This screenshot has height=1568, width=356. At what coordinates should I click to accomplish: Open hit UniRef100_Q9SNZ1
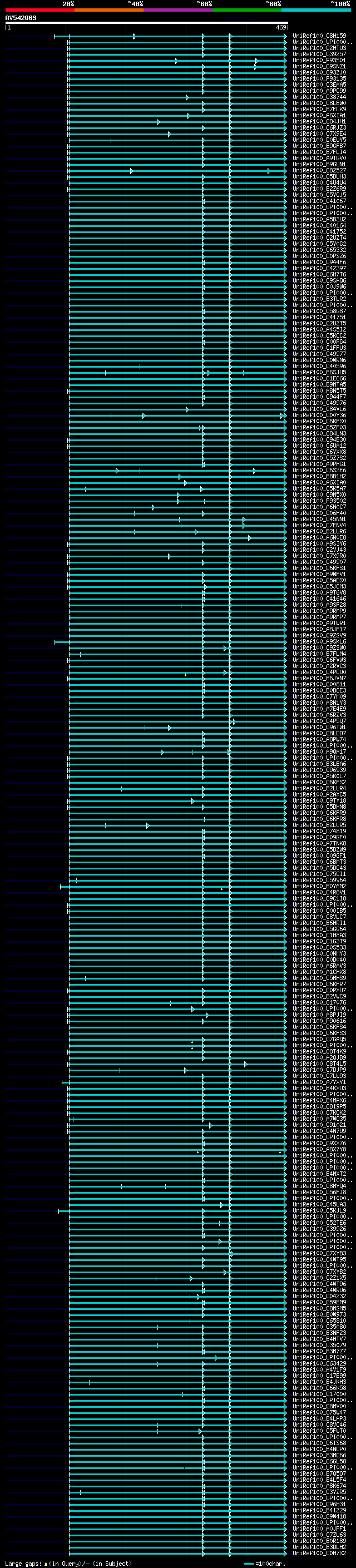tap(319, 66)
